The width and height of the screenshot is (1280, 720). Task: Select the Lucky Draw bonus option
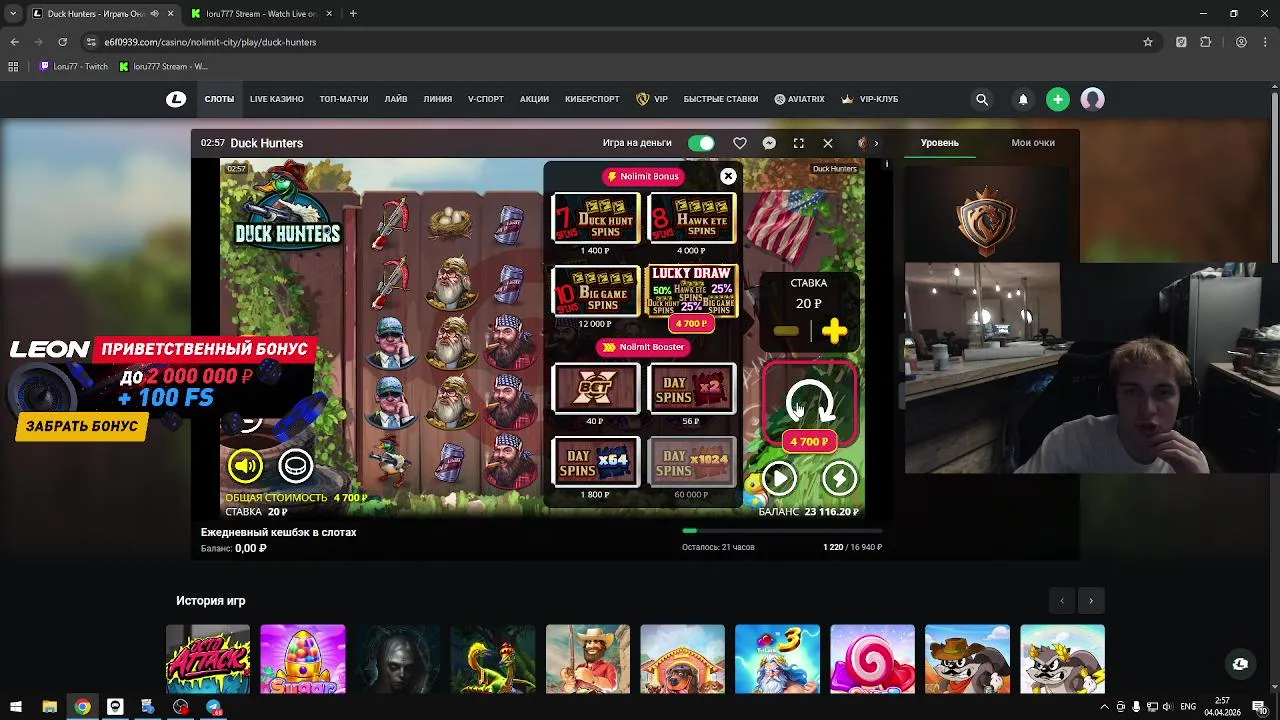pos(692,291)
